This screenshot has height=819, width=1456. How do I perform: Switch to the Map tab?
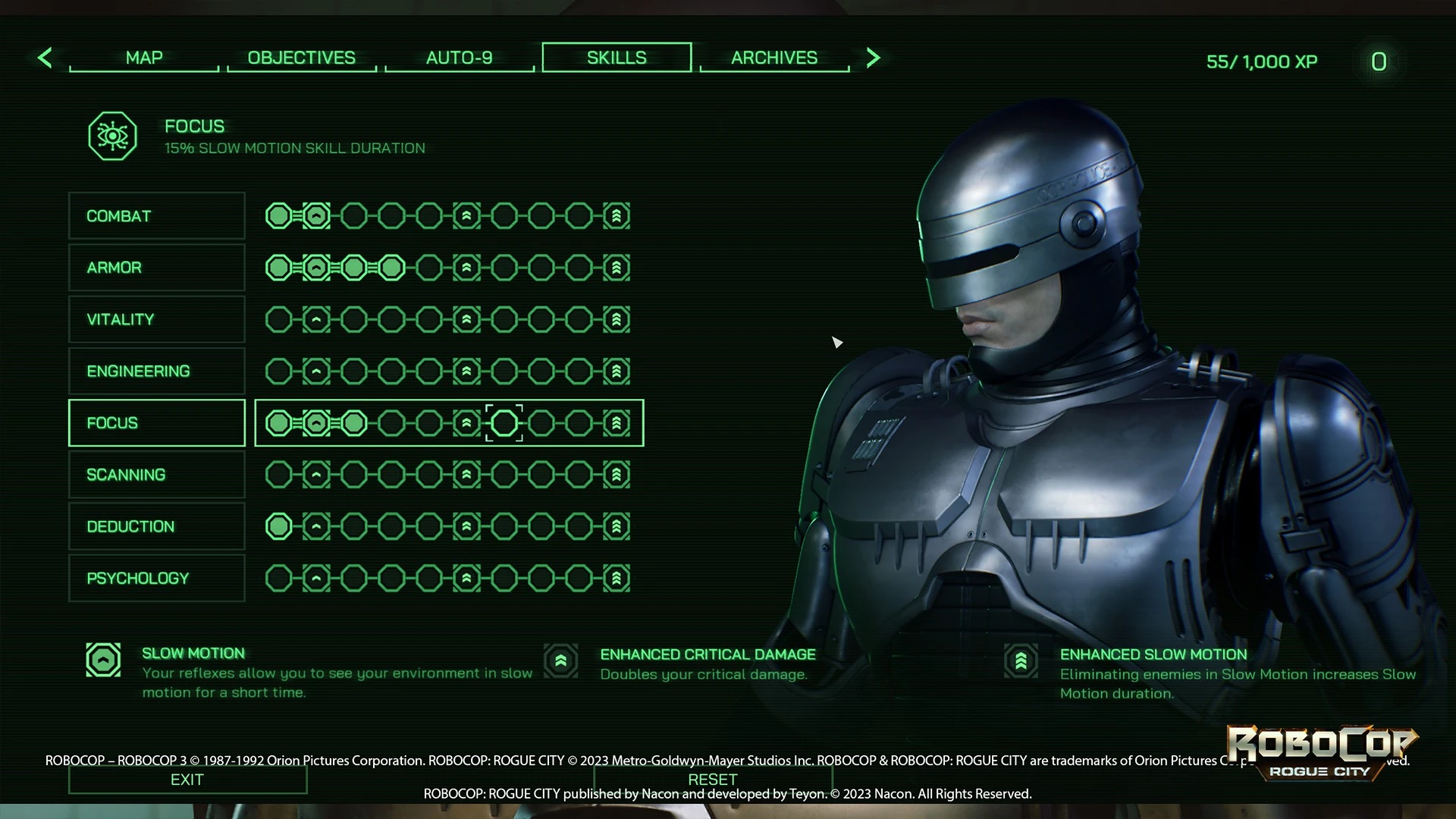coord(144,58)
